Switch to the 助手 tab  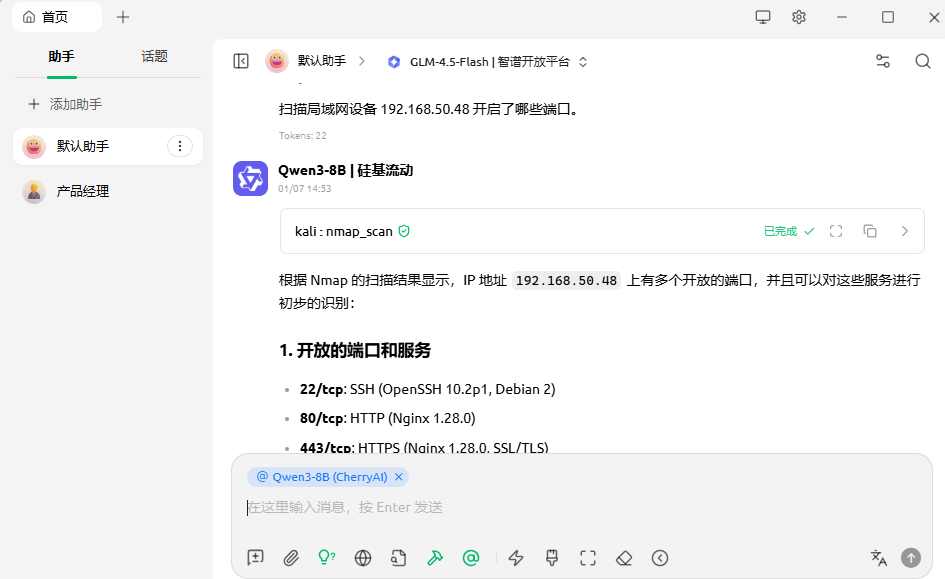pos(61,57)
